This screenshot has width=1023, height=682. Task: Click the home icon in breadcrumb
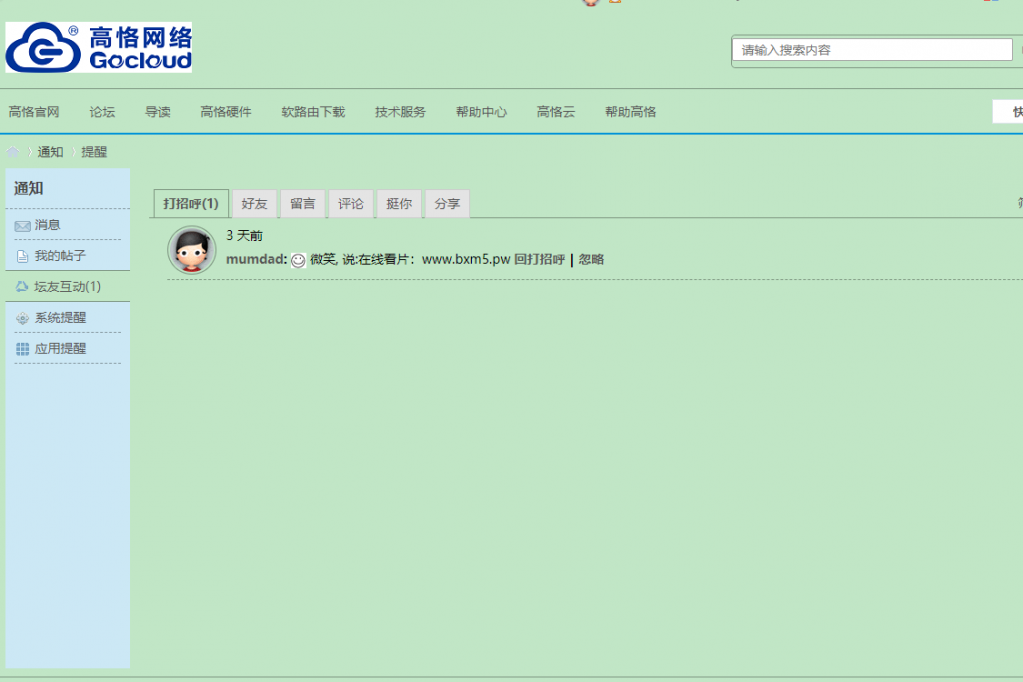click(13, 152)
